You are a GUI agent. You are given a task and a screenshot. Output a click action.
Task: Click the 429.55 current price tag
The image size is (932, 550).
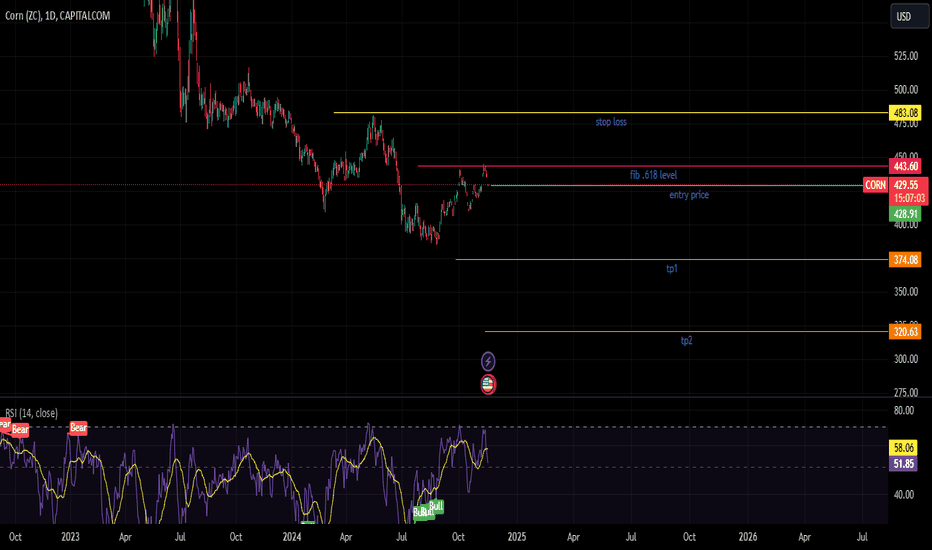pyautogui.click(x=908, y=185)
